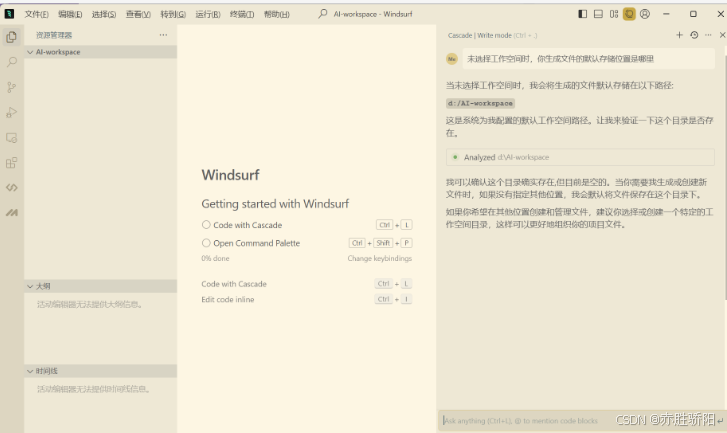Viewport: 727px width, 433px height.
Task: Open Explorer panel more actions ellipsis
Action: [163, 35]
